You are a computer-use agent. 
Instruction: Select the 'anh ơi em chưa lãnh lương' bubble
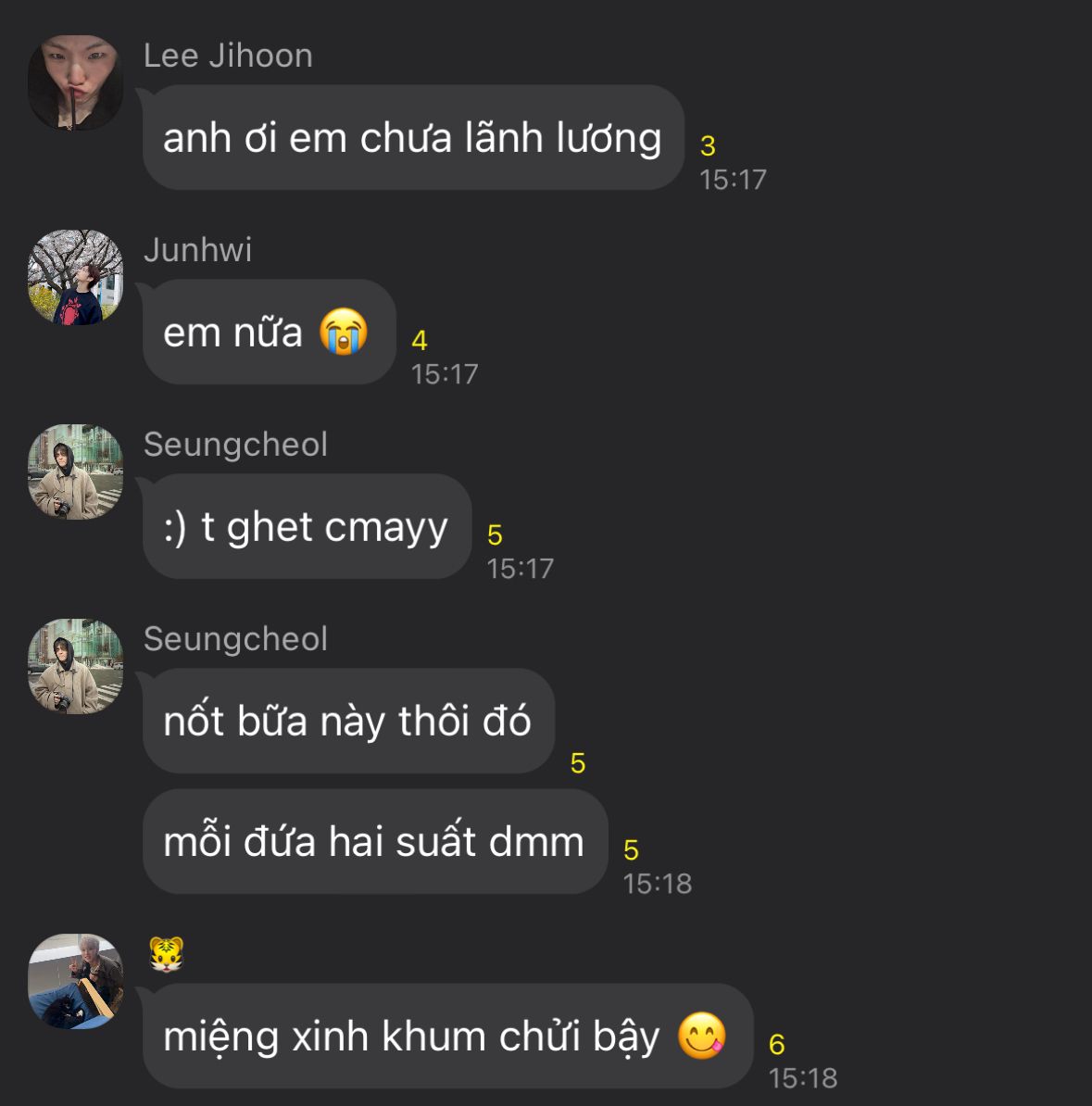pyautogui.click(x=413, y=137)
